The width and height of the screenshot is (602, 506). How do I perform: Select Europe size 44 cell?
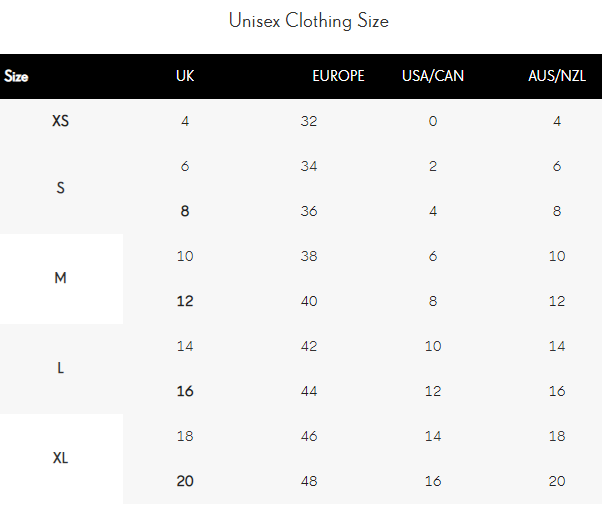309,391
